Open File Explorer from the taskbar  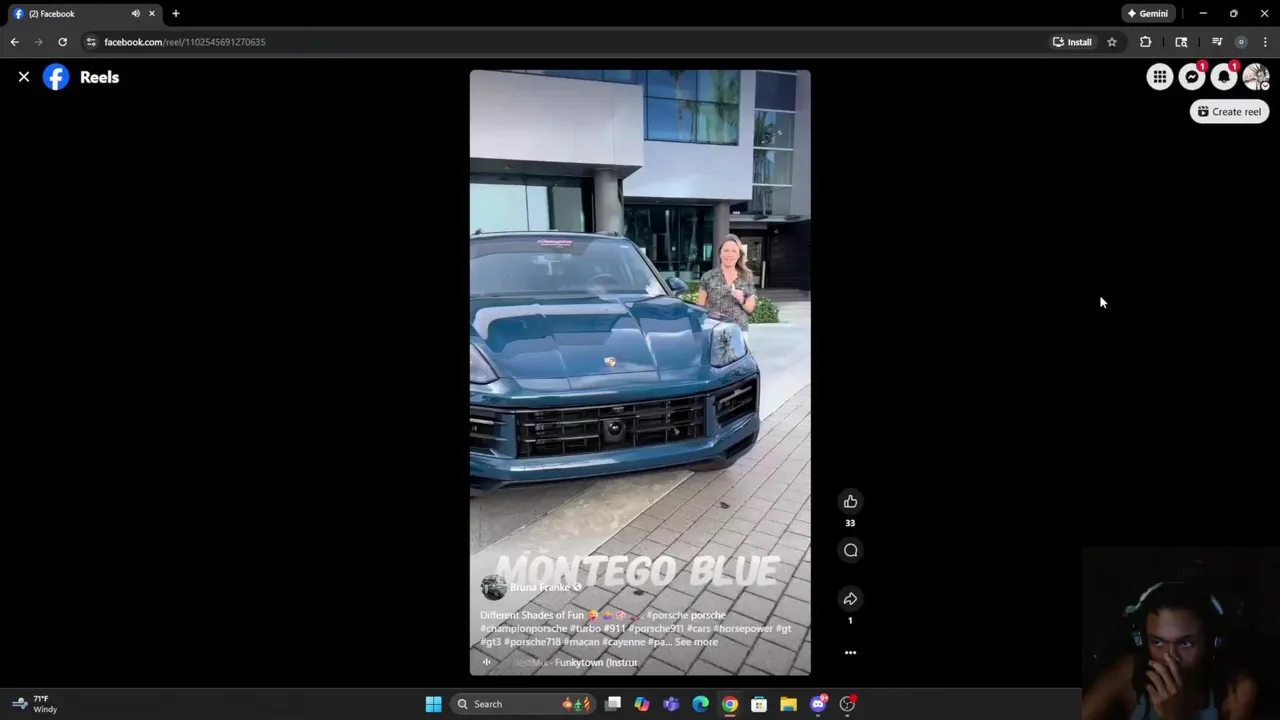788,704
